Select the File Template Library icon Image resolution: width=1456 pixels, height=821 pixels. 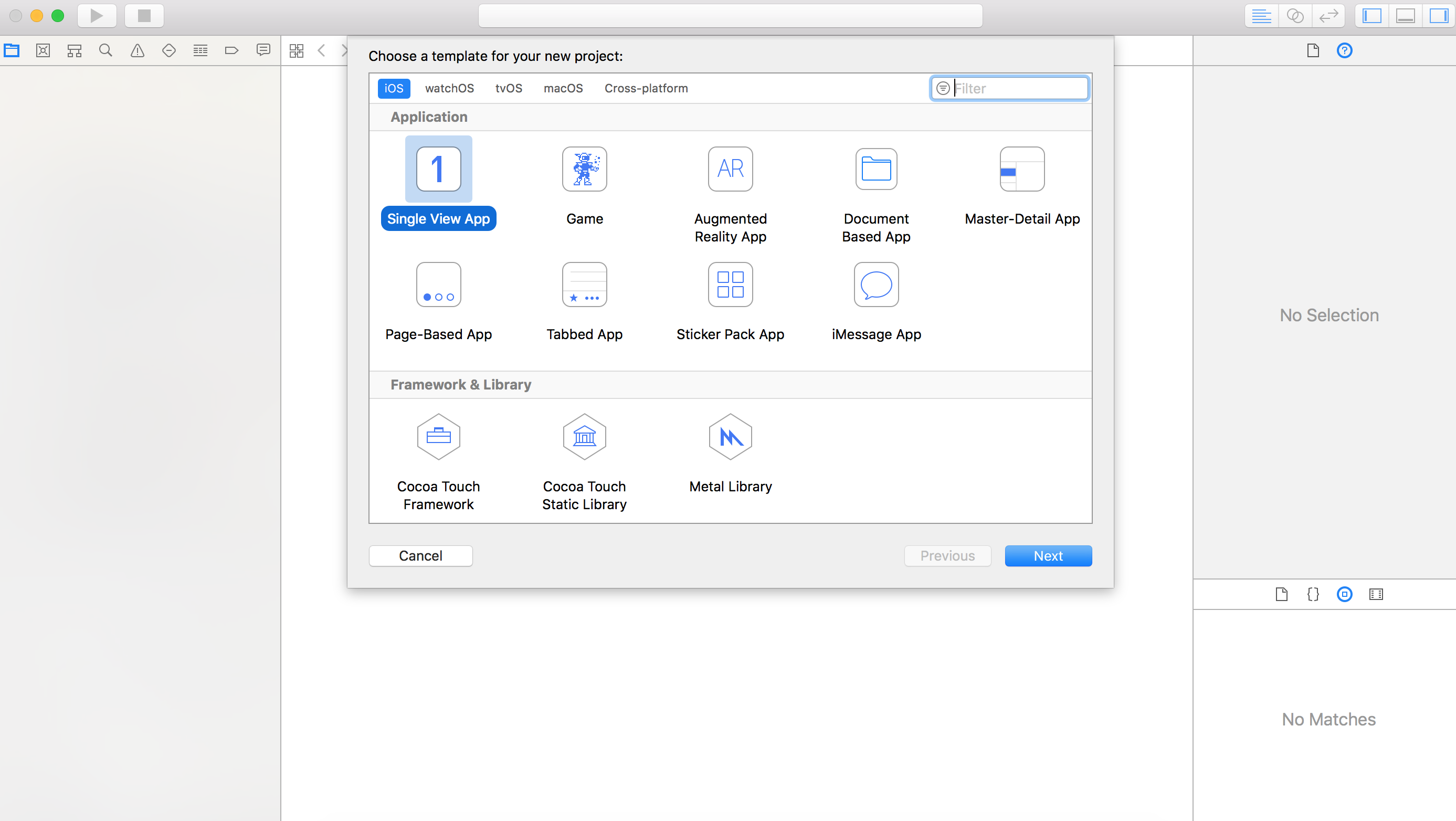(1281, 594)
